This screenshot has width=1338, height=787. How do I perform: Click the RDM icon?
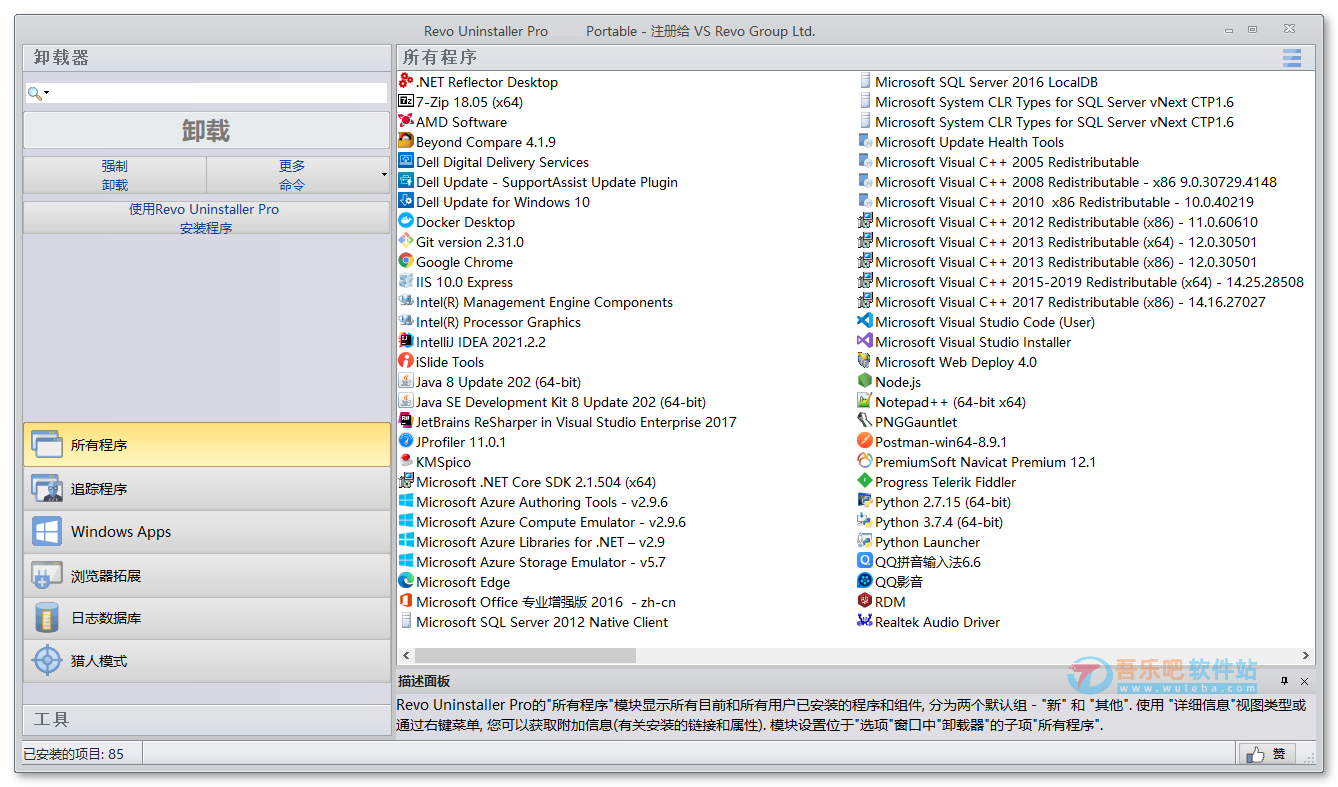[865, 602]
